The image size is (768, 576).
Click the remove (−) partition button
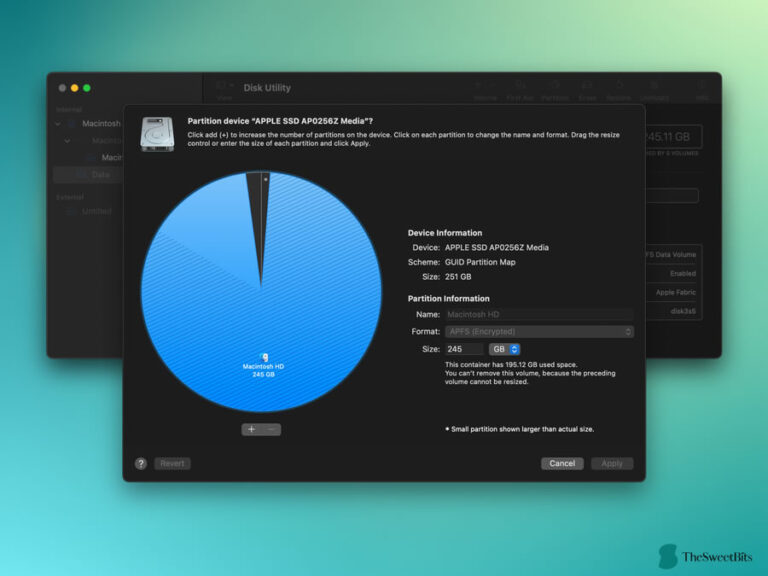coord(271,430)
